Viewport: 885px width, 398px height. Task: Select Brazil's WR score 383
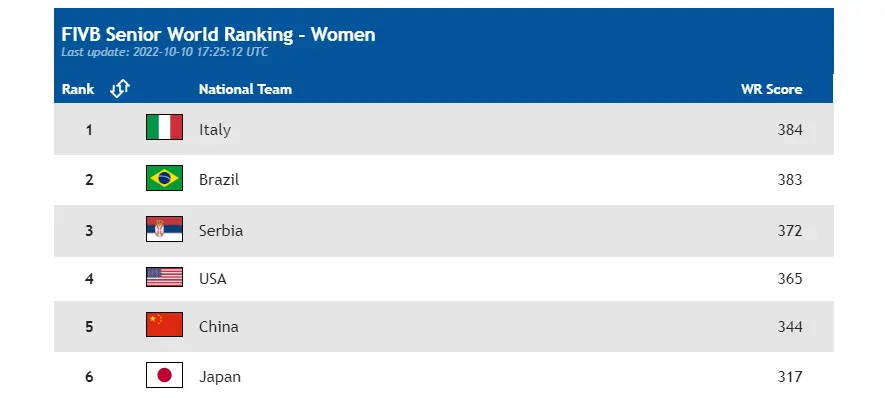tap(790, 179)
